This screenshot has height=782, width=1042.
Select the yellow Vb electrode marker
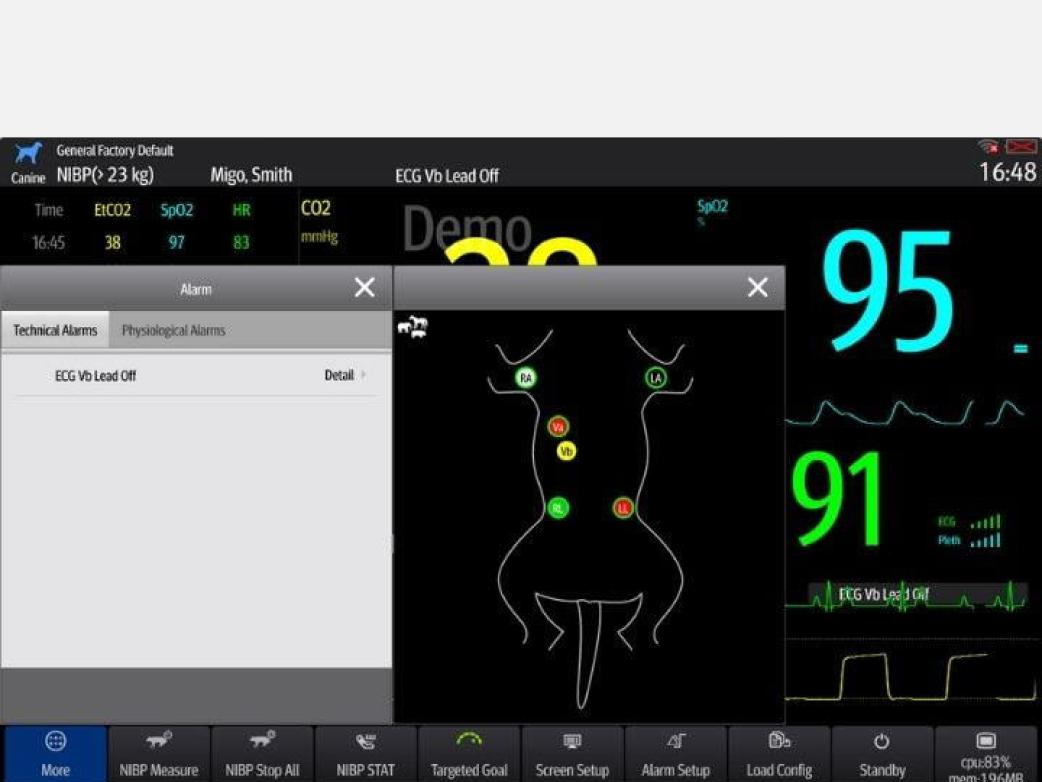tap(566, 452)
